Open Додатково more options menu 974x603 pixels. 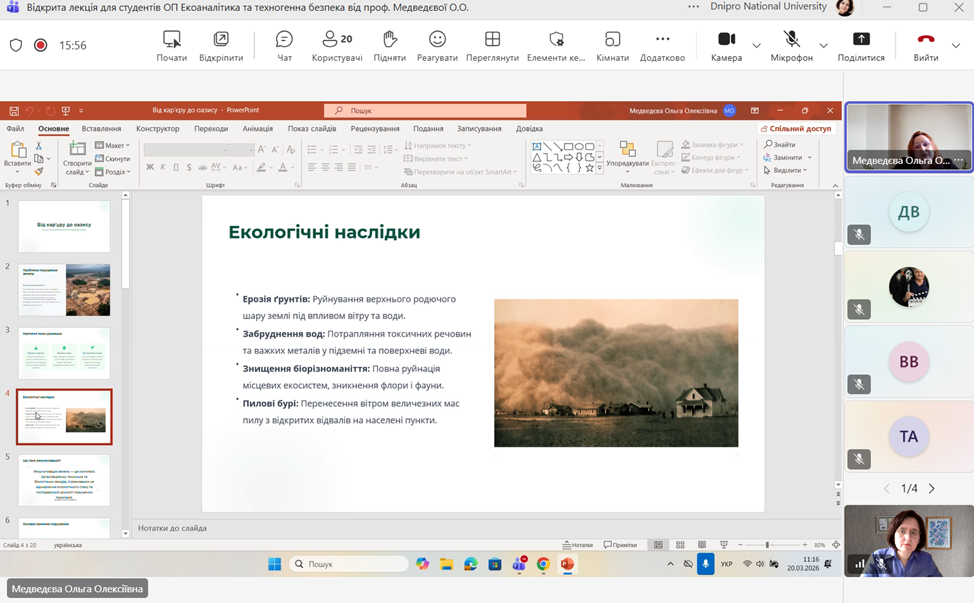[x=662, y=45]
